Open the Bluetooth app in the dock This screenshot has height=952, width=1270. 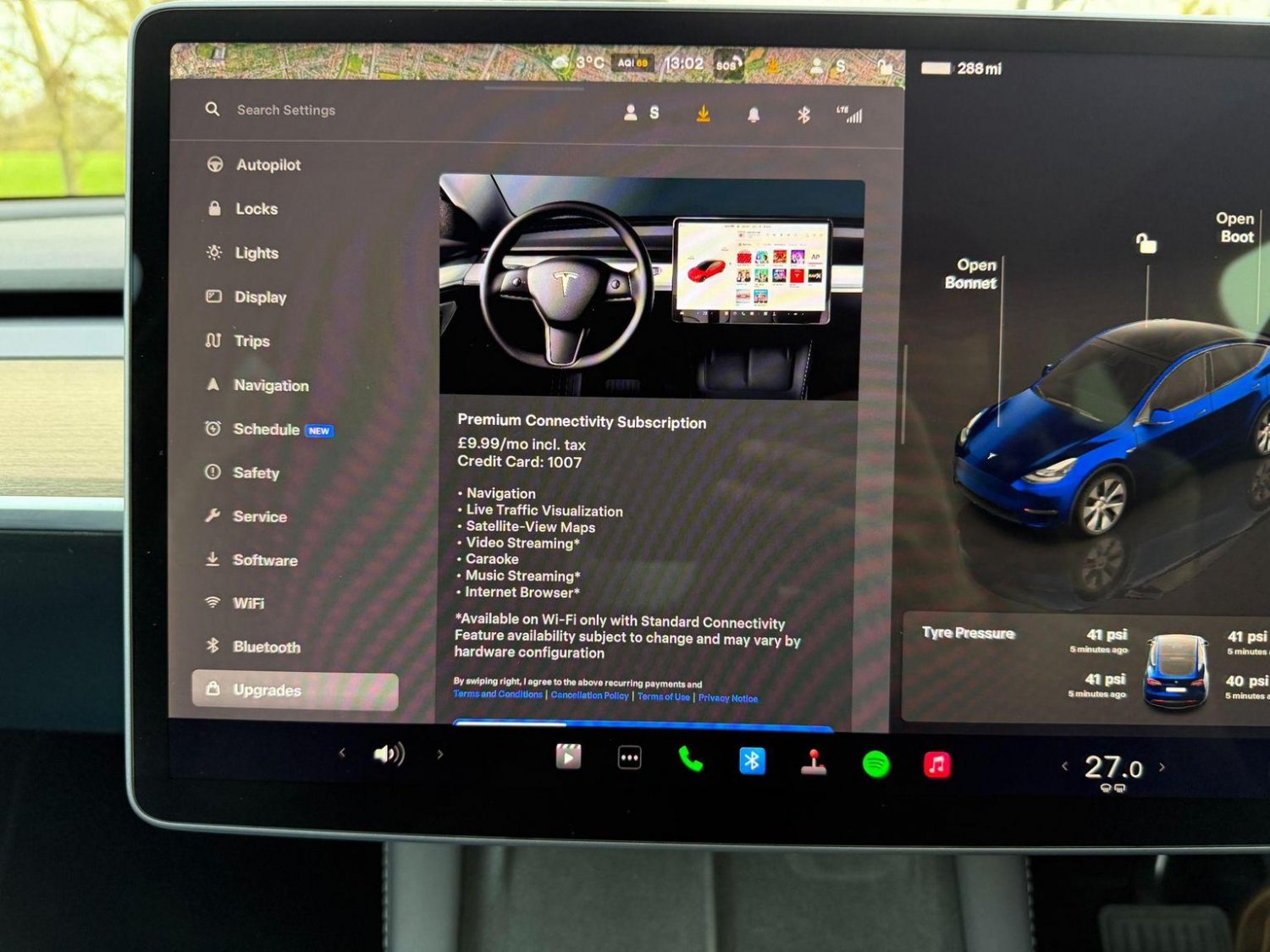click(x=752, y=761)
